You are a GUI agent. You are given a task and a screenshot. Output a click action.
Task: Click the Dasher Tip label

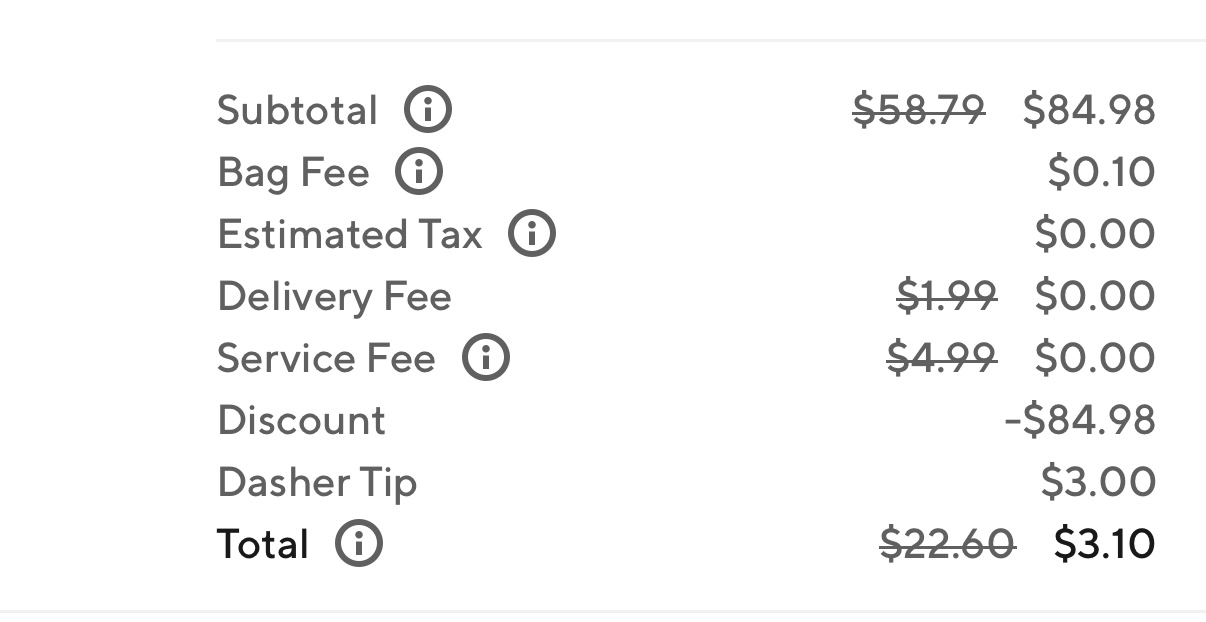tap(317, 483)
